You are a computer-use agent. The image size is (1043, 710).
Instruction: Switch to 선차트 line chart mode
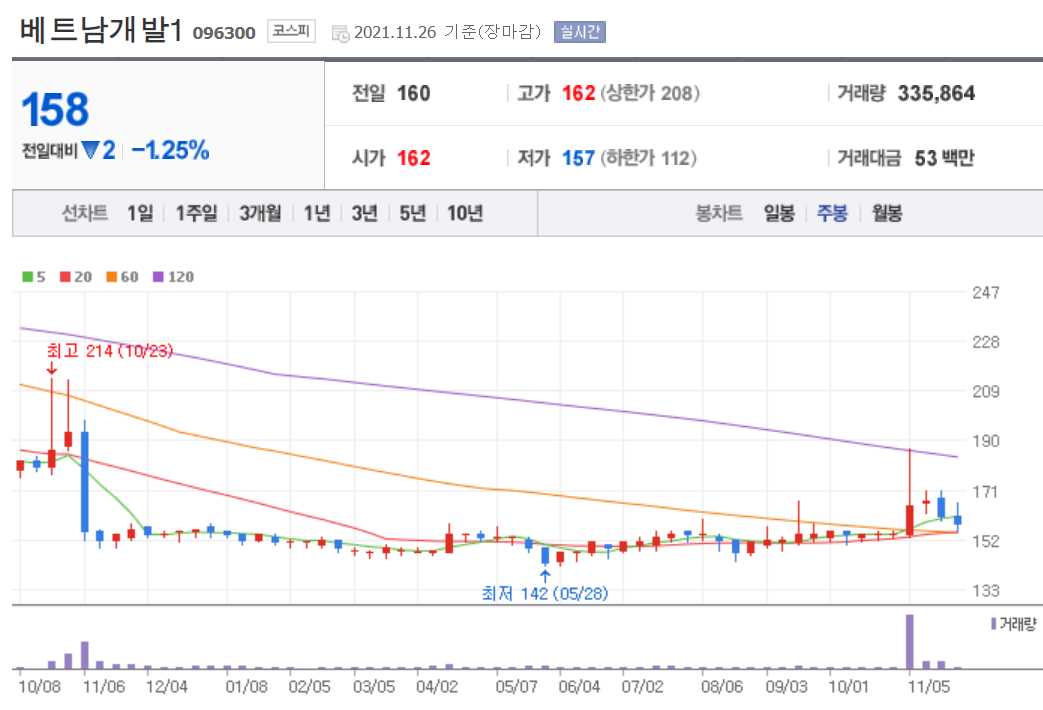pos(85,213)
